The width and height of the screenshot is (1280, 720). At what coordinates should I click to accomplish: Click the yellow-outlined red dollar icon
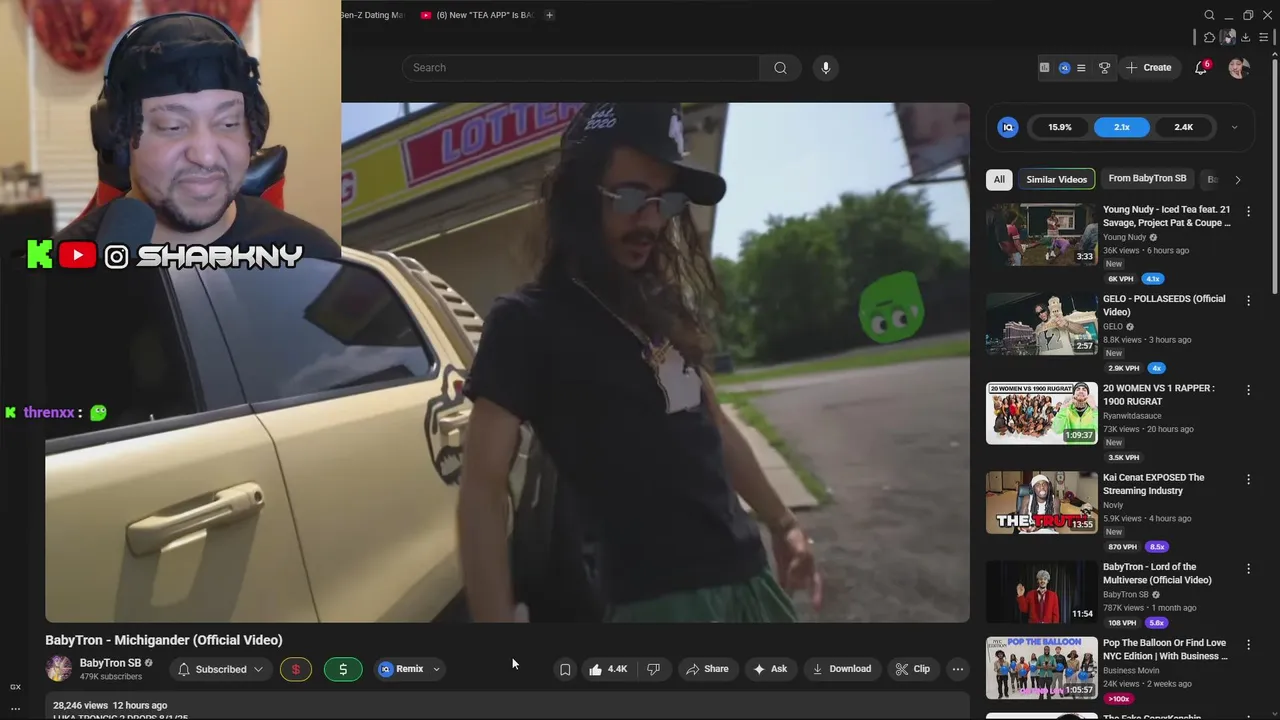pos(295,669)
